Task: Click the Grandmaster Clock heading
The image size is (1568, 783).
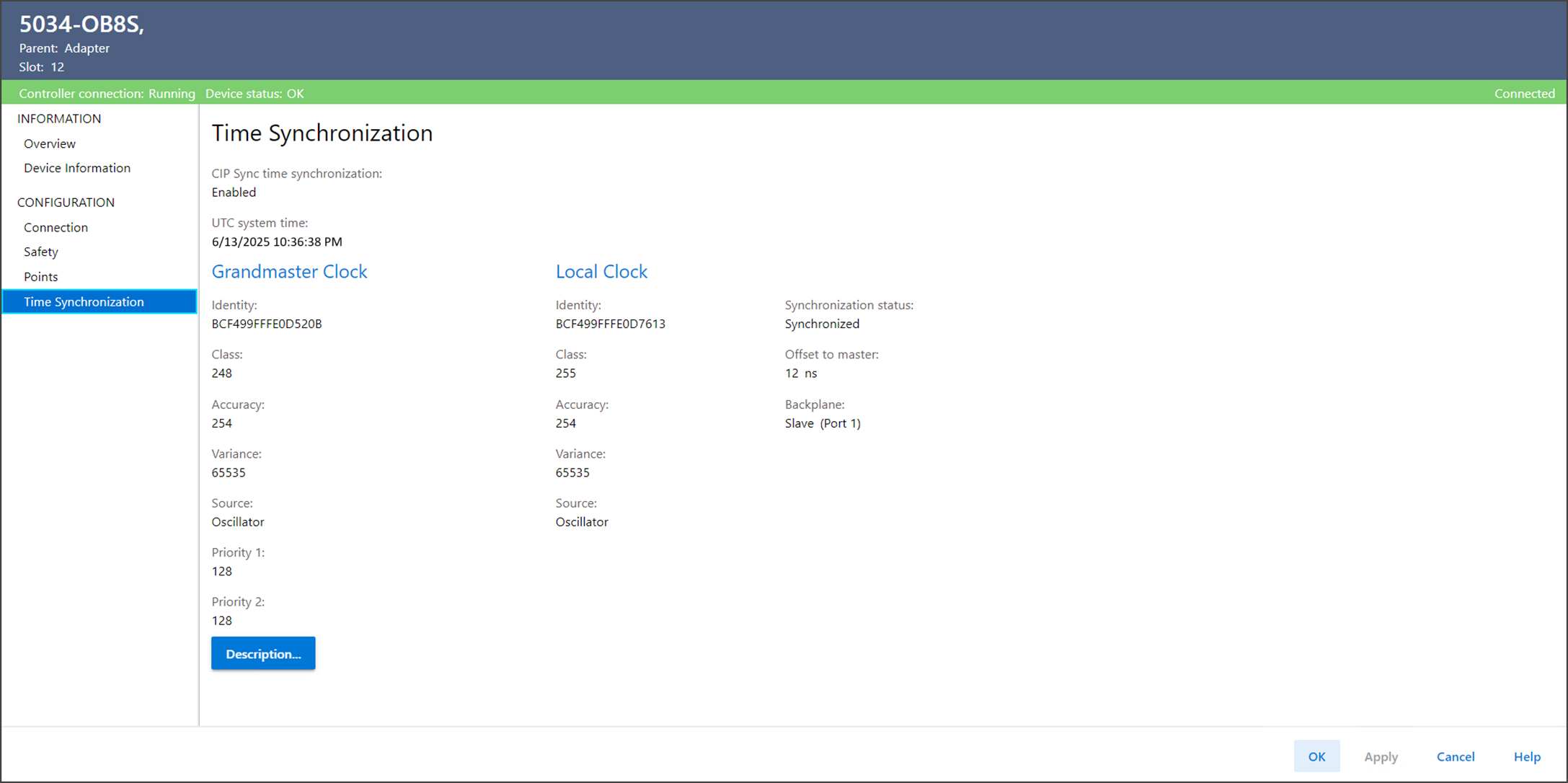Action: 289,272
